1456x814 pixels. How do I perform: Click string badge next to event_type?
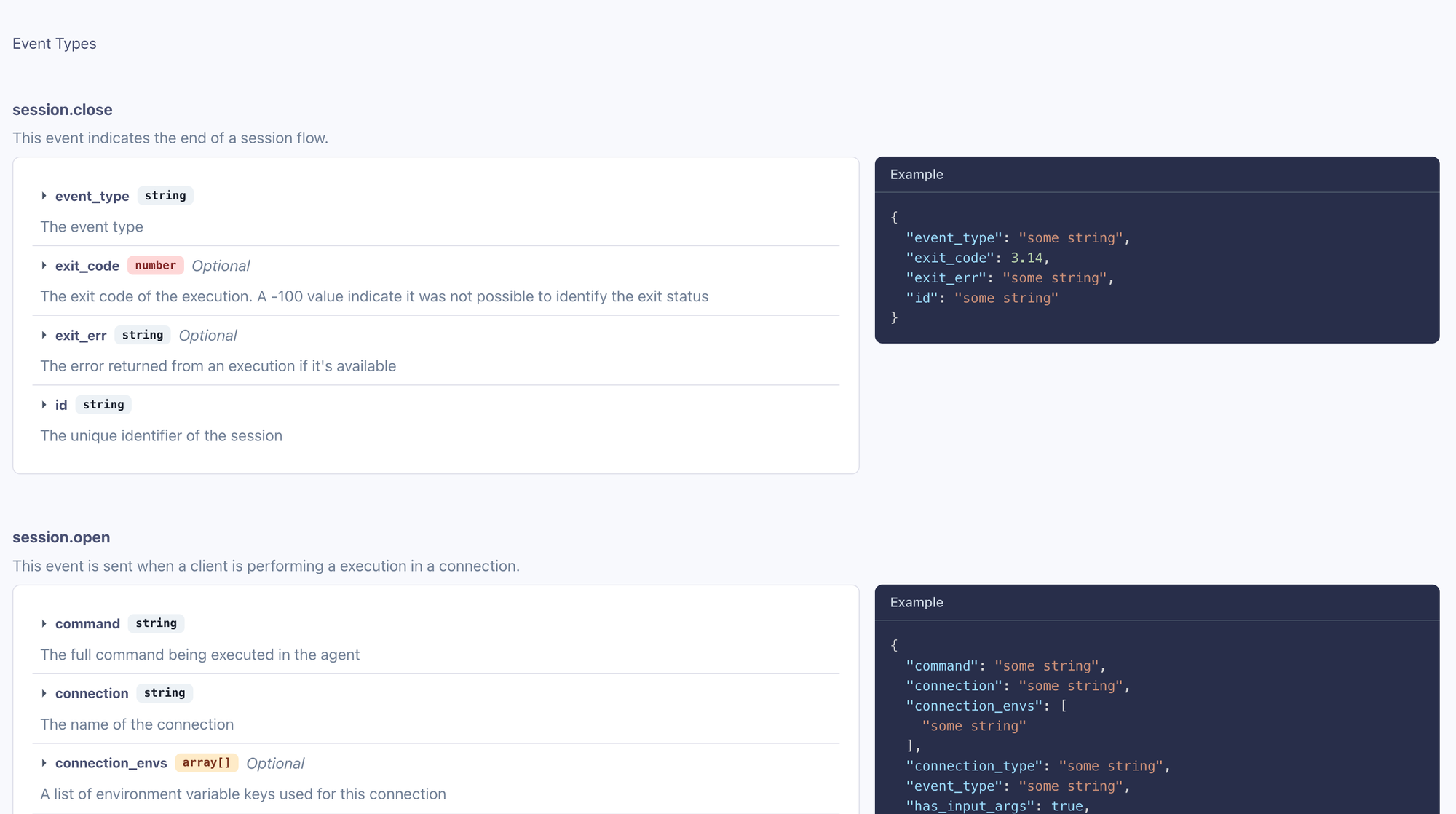click(165, 196)
